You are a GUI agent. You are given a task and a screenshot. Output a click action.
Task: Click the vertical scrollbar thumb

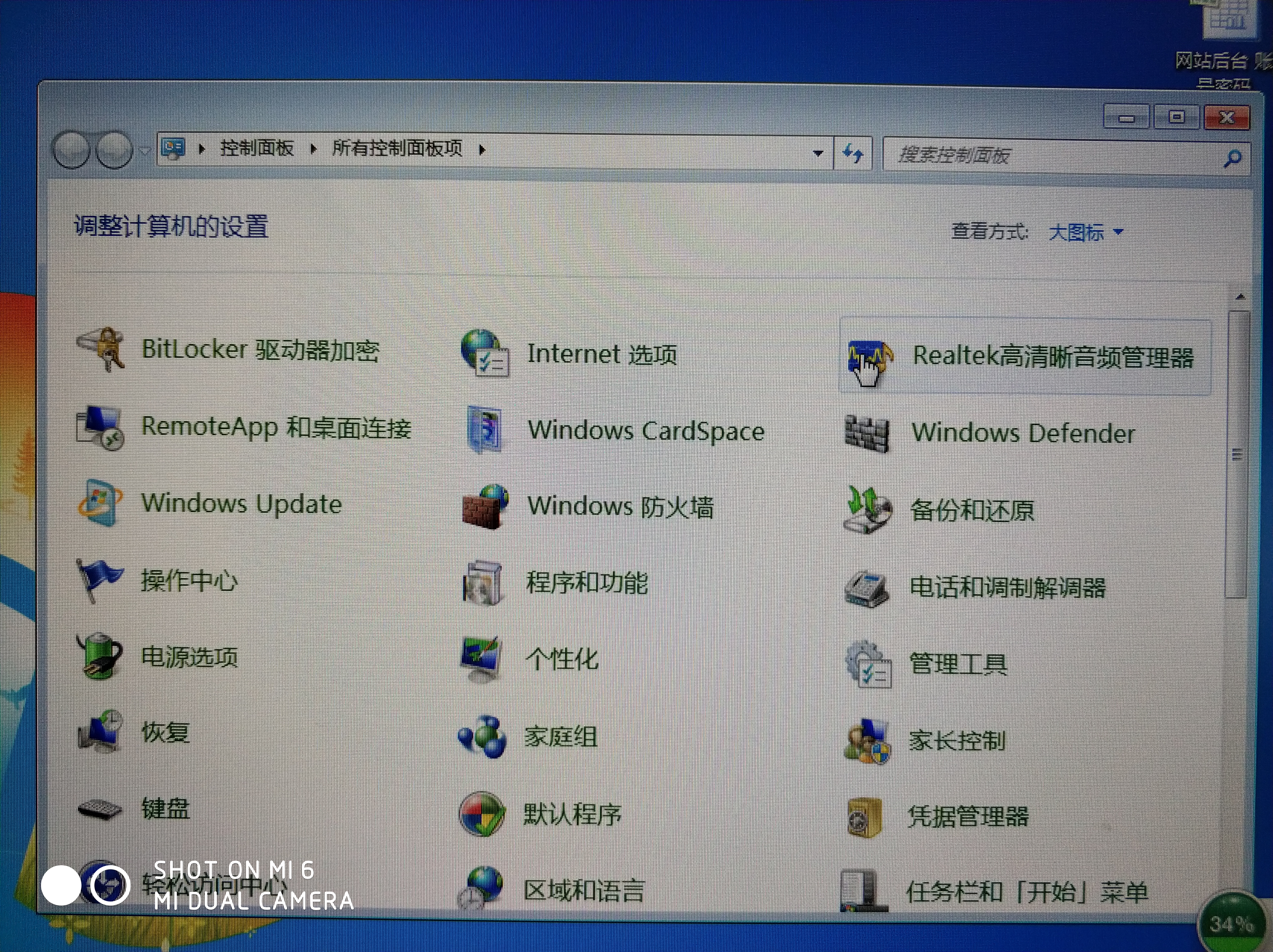[1237, 455]
